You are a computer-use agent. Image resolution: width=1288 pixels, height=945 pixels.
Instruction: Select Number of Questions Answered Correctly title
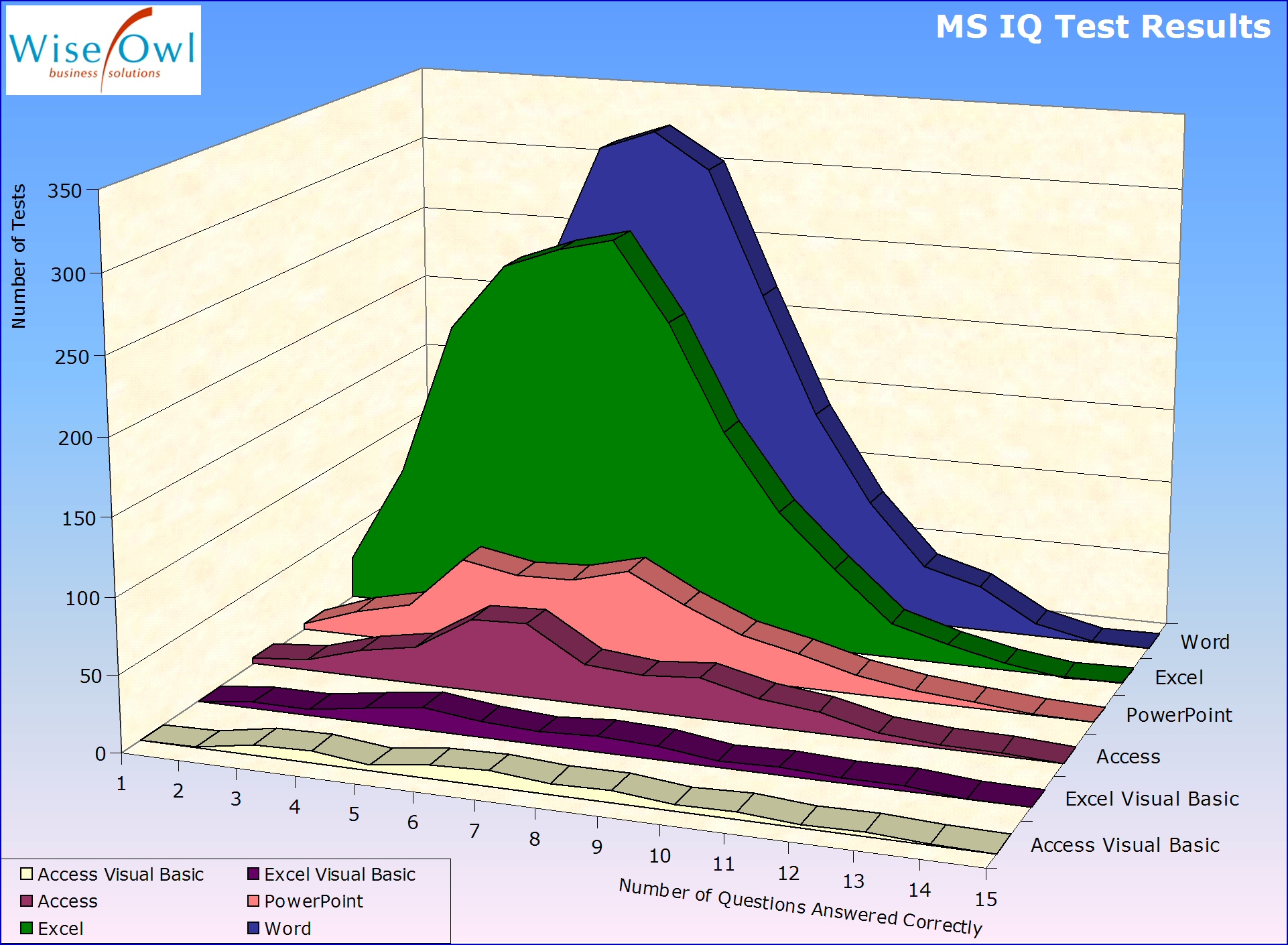click(800, 906)
